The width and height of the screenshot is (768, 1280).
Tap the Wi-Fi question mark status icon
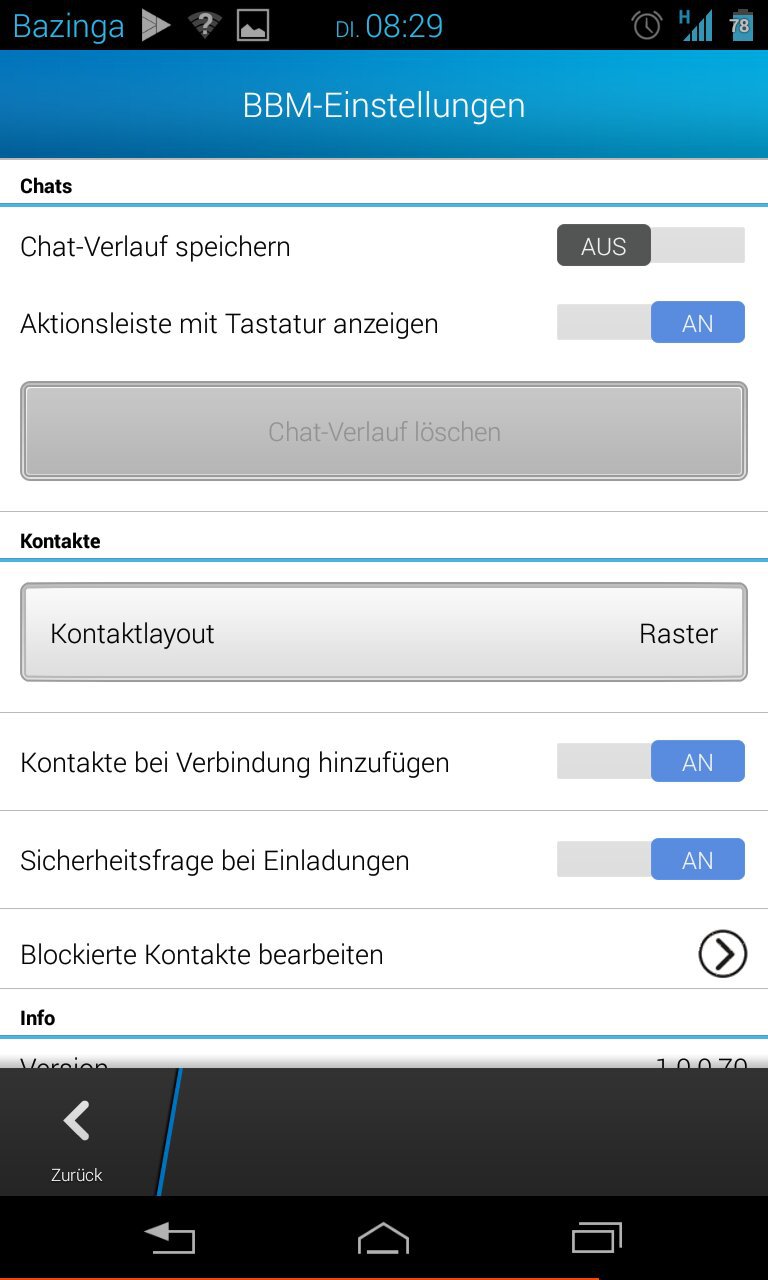(x=204, y=25)
